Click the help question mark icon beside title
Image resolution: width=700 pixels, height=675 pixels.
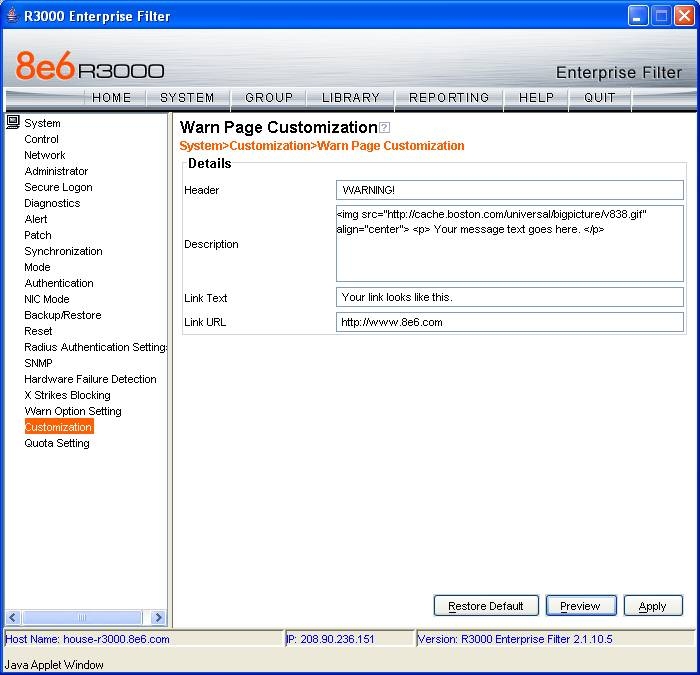coord(385,128)
